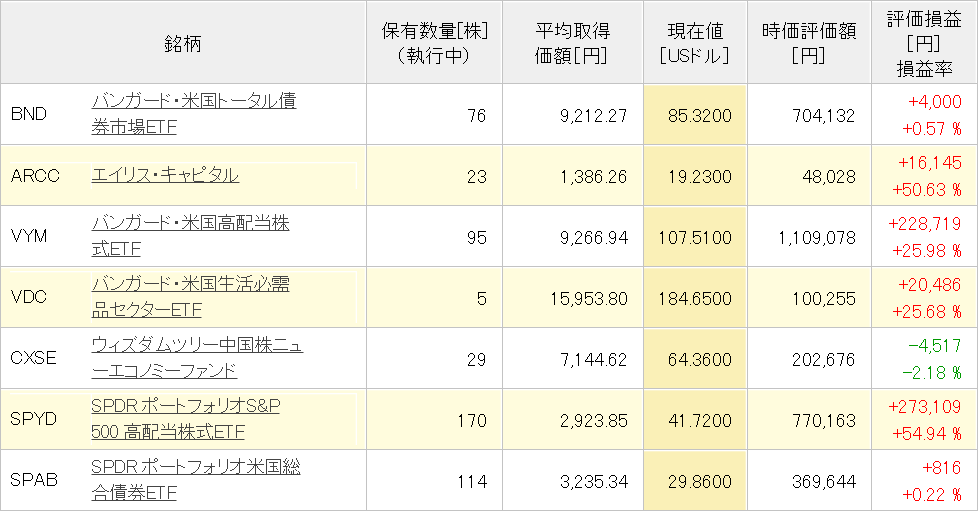Open the SPDR ポートフォリオS&P 500 高配当株式ETF link
The width and height of the screenshot is (978, 511).
185,407
